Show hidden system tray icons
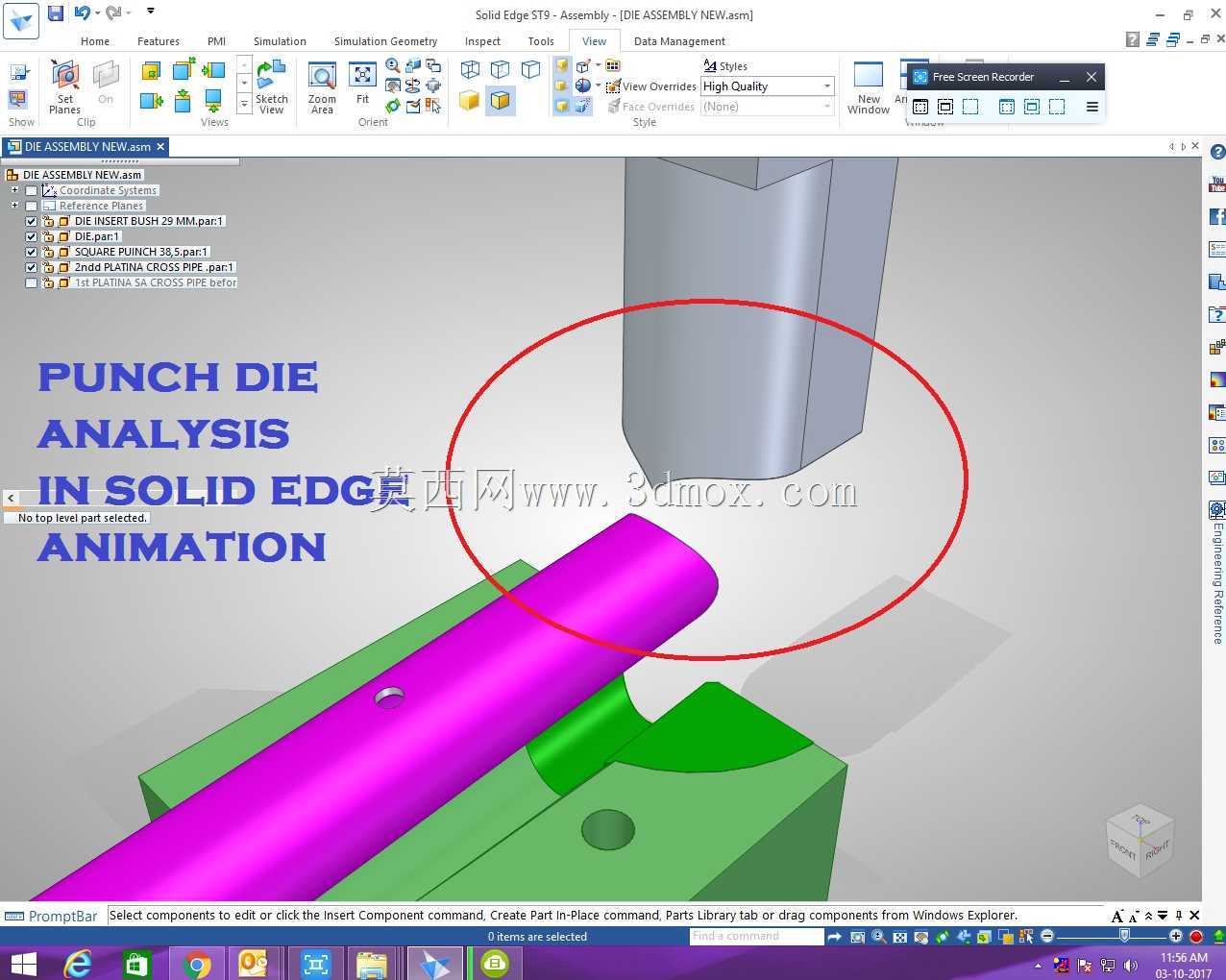The image size is (1226, 980). click(x=1038, y=965)
